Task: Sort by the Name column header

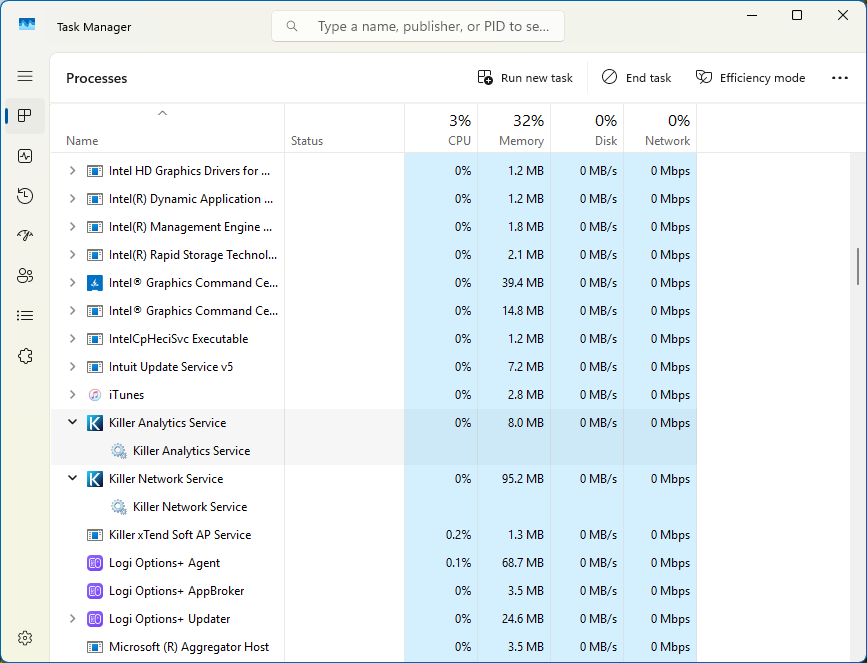Action: (167, 129)
